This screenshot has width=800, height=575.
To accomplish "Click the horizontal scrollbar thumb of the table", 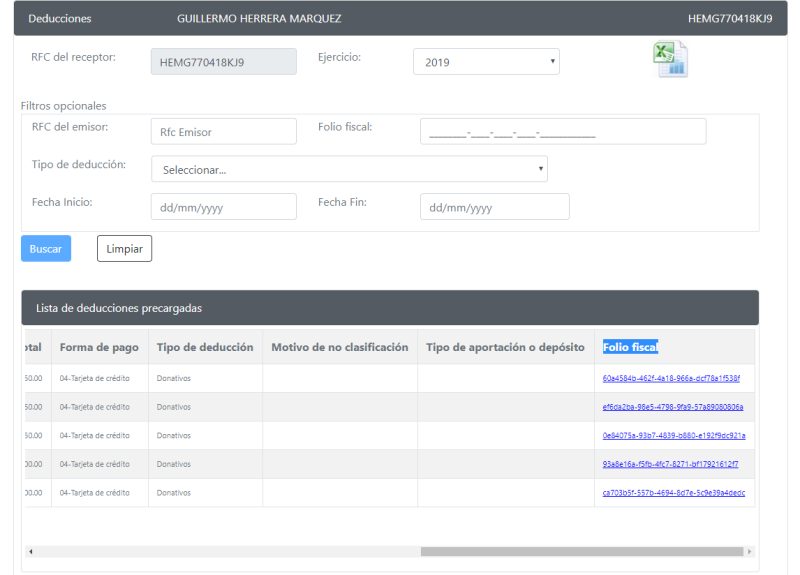I will [582, 552].
